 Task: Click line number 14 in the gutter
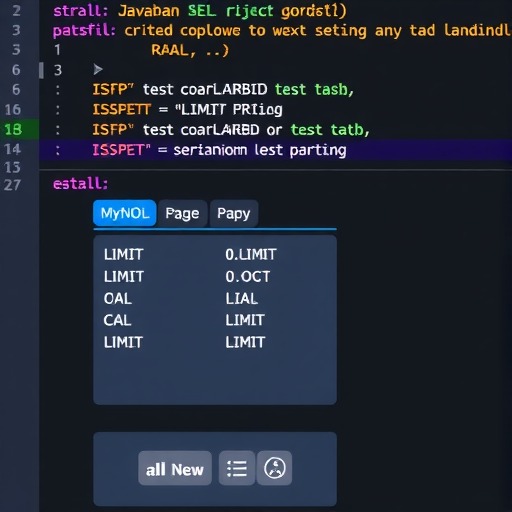coord(13,149)
